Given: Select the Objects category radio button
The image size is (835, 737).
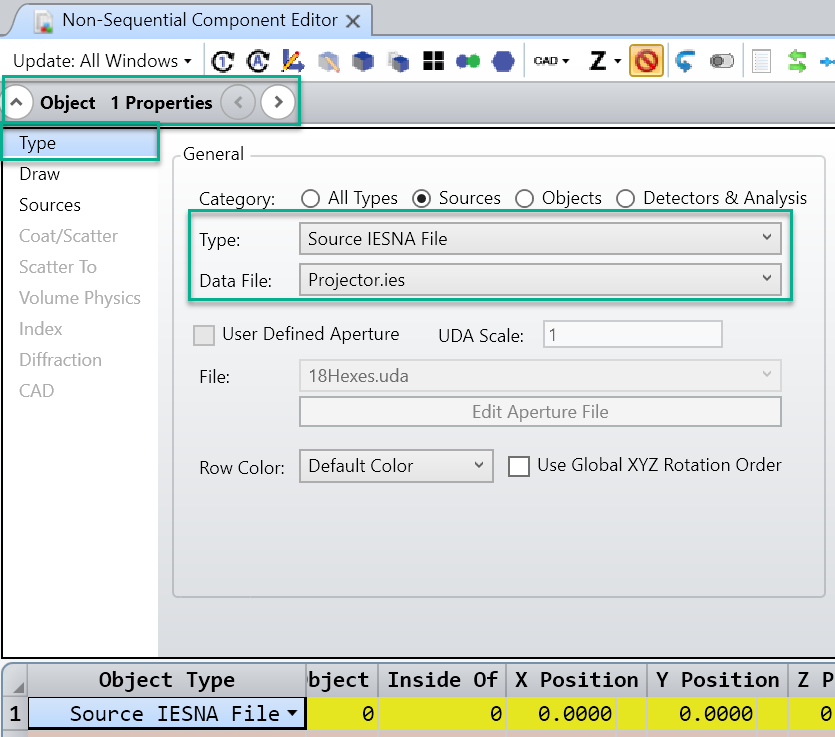Looking at the screenshot, I should click(x=525, y=199).
